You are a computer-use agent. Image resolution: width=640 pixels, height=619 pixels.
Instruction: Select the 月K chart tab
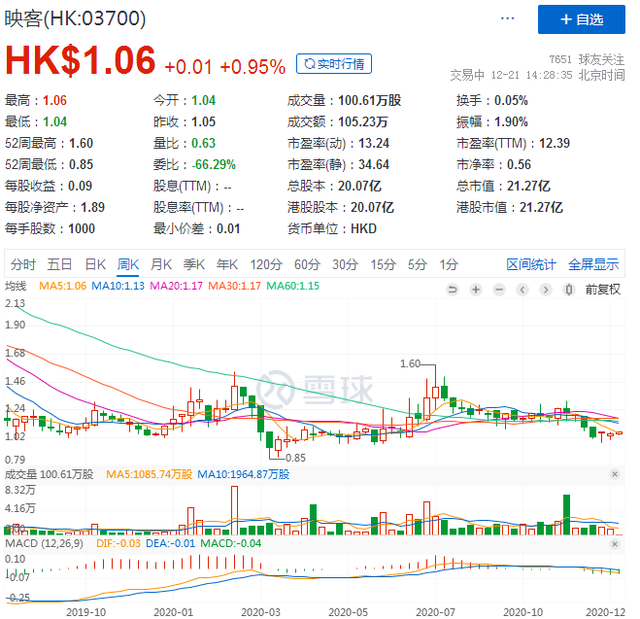pyautogui.click(x=161, y=264)
